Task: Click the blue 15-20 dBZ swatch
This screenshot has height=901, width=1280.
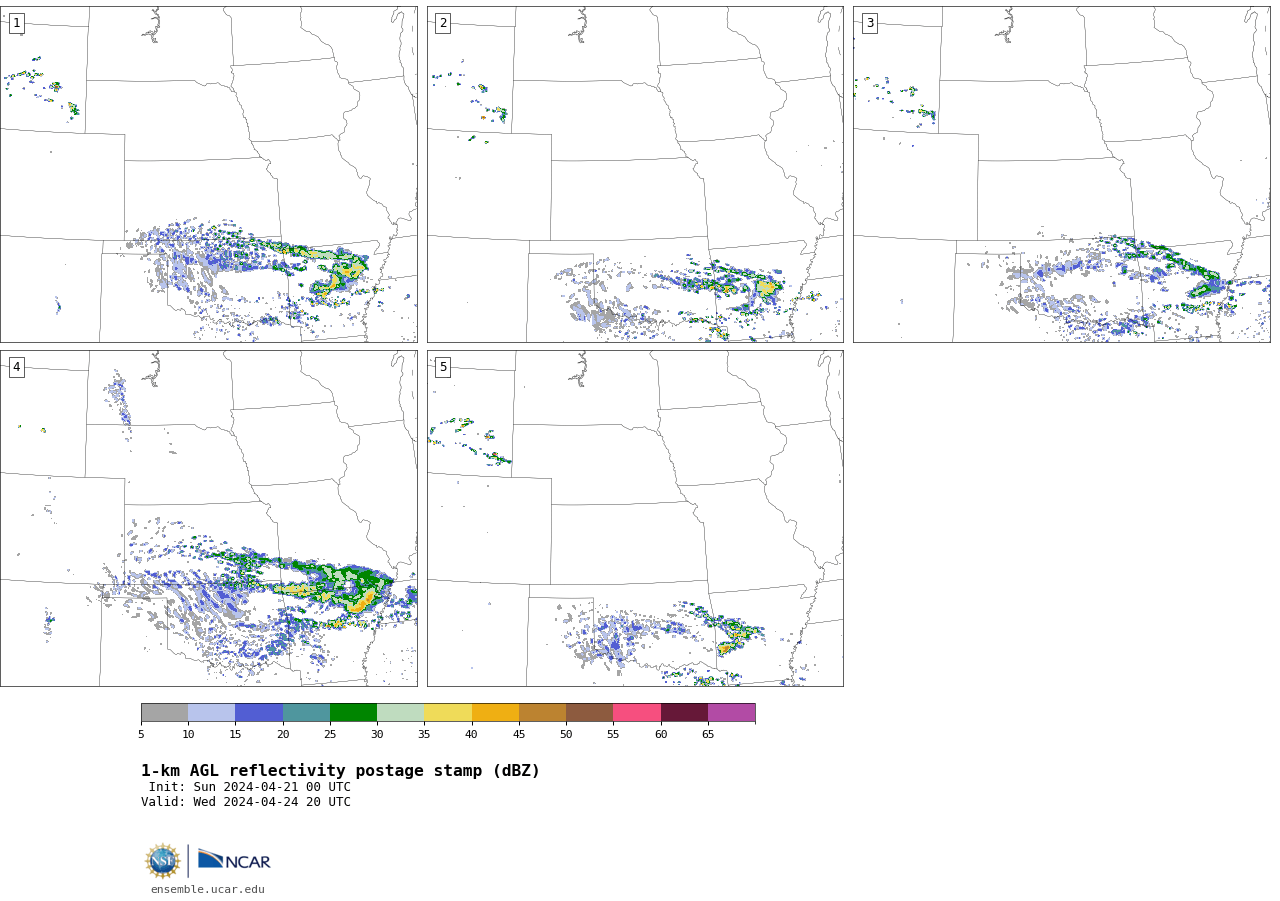Action: coord(259,713)
